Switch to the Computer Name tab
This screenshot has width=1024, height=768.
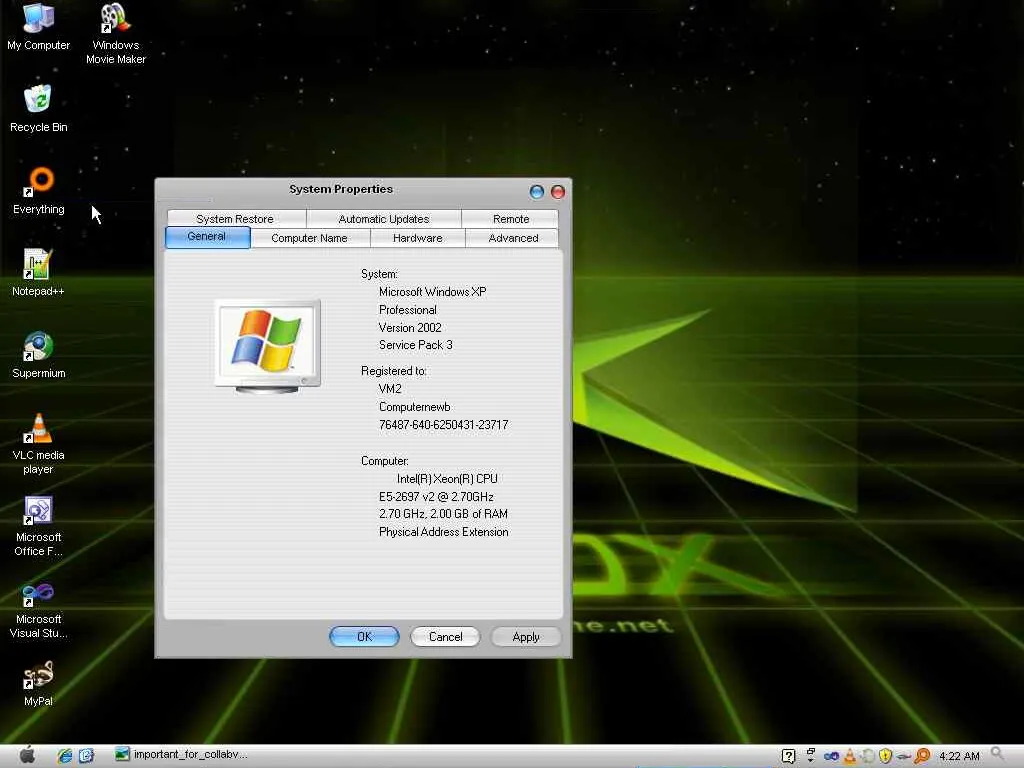point(310,238)
